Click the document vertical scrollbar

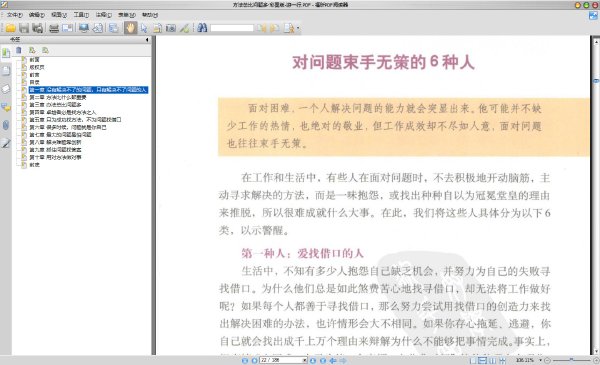tap(596, 195)
